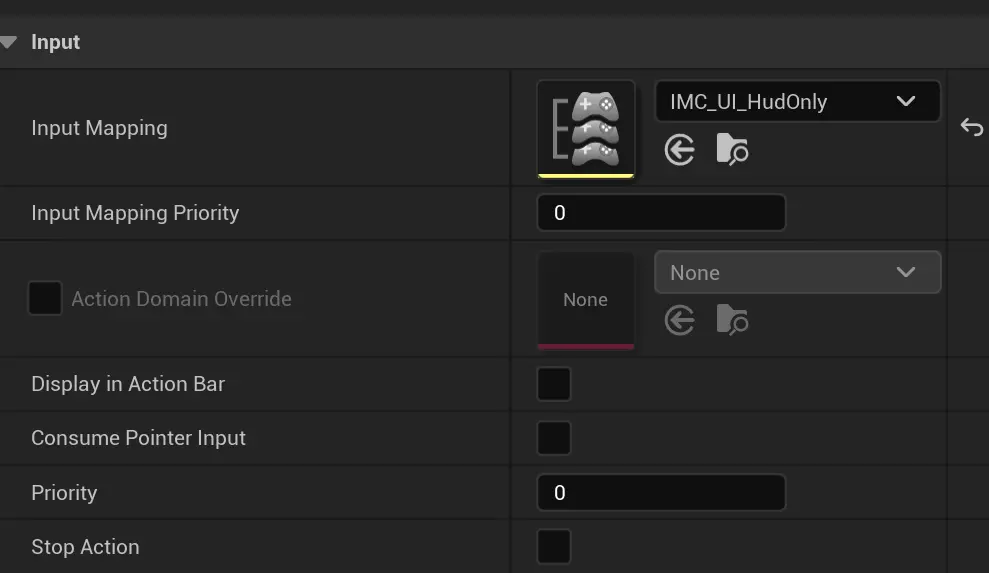This screenshot has width=989, height=573.
Task: Click the None thumbnail for Action Domain
Action: 586,300
